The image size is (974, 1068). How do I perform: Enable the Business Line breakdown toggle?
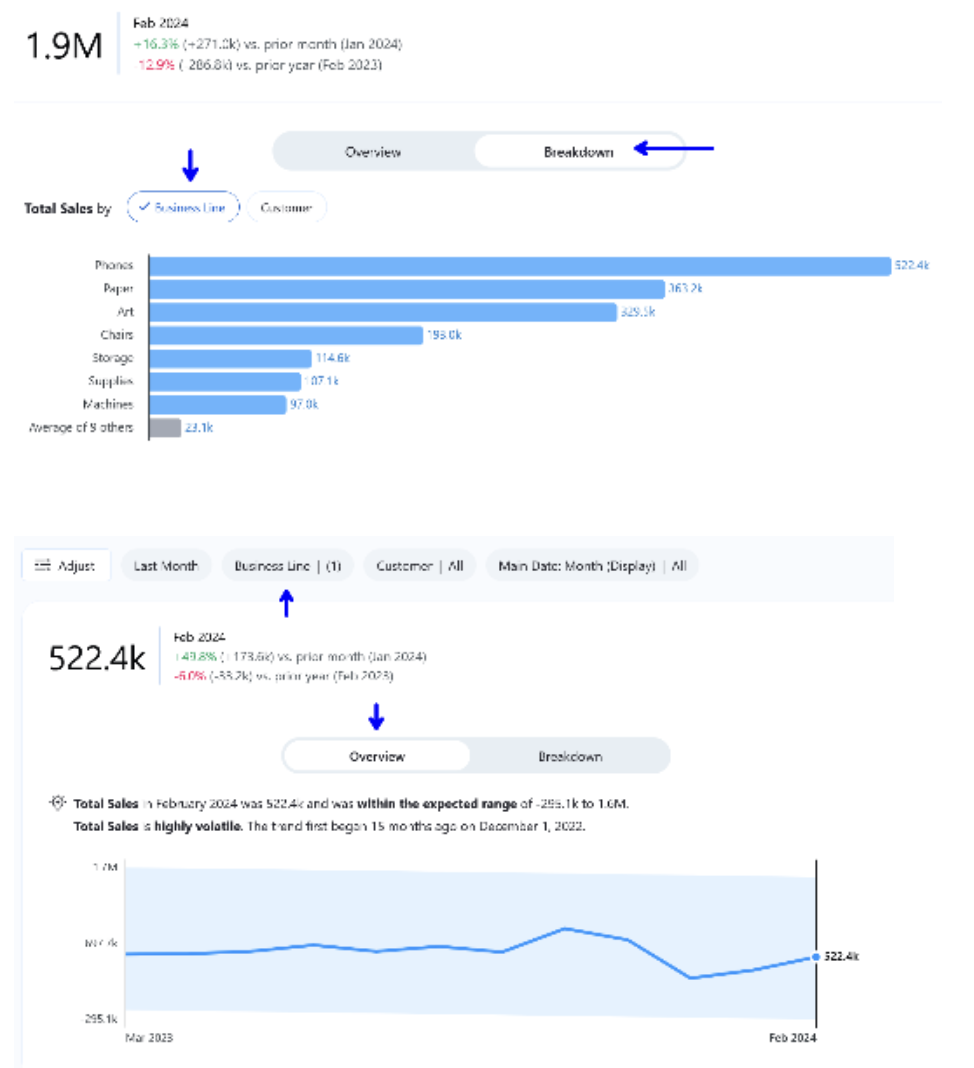(190, 207)
